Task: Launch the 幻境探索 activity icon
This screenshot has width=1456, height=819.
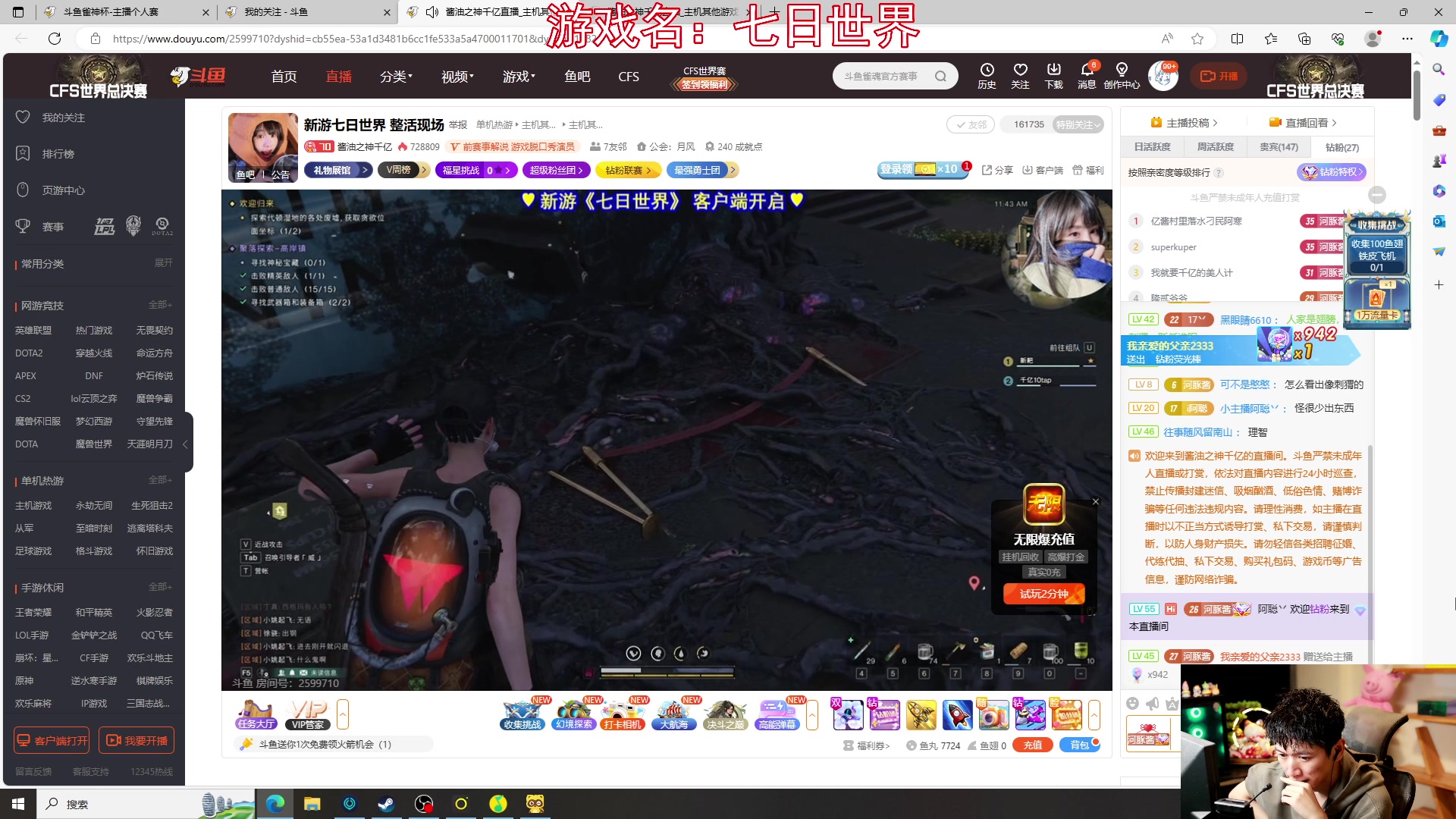Action: click(574, 714)
